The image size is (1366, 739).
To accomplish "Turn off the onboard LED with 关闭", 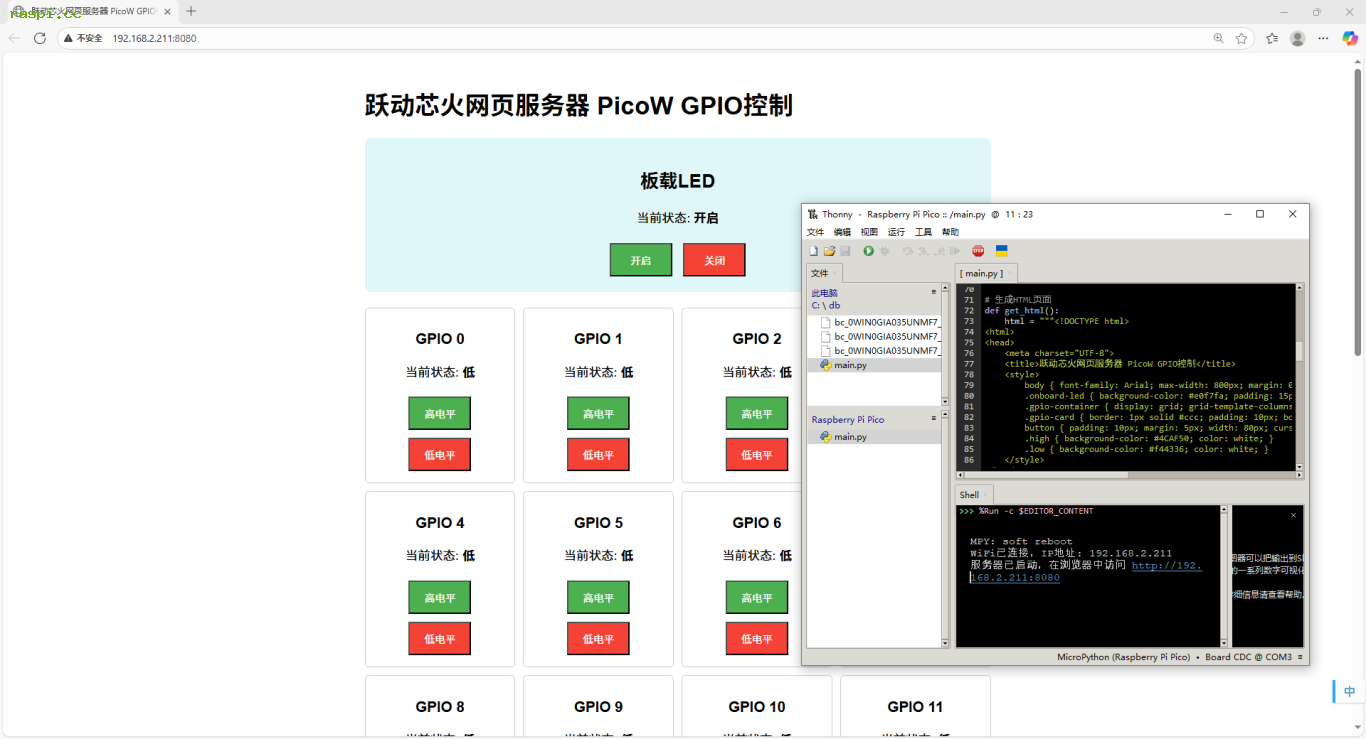I will [714, 260].
